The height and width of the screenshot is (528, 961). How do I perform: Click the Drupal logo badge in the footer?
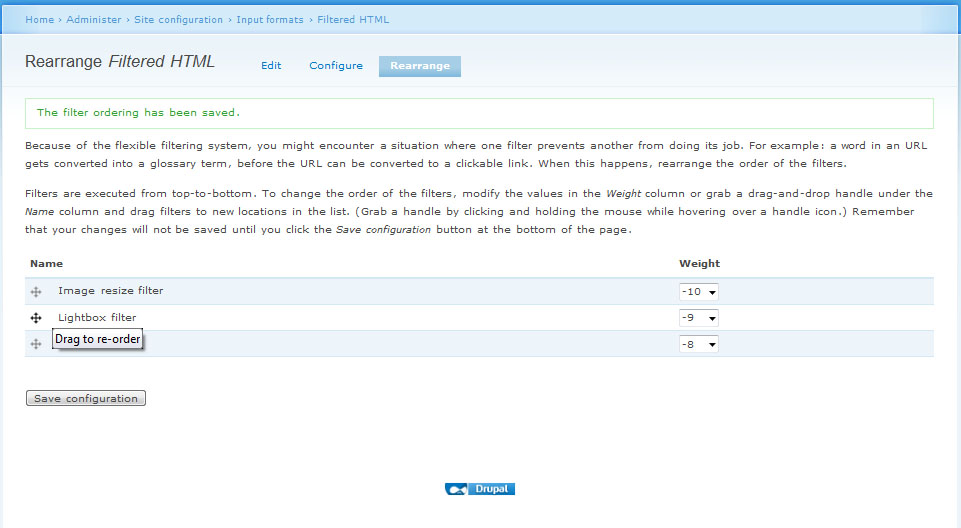pos(480,489)
